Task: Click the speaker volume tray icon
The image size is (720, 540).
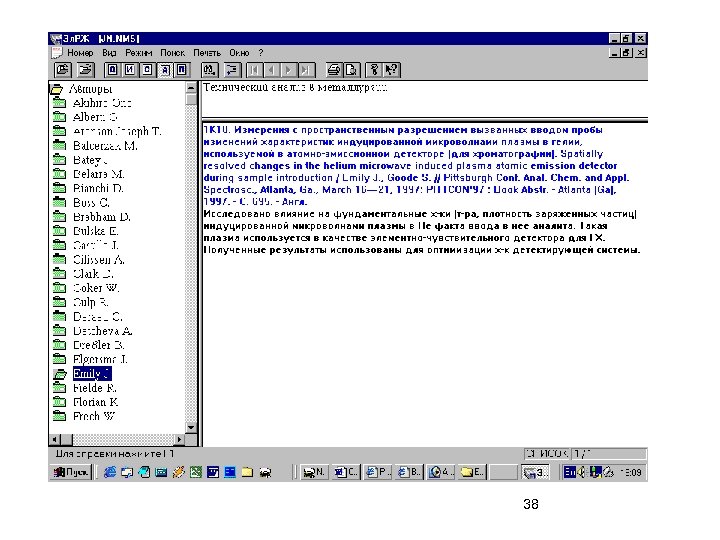Action: point(582,472)
